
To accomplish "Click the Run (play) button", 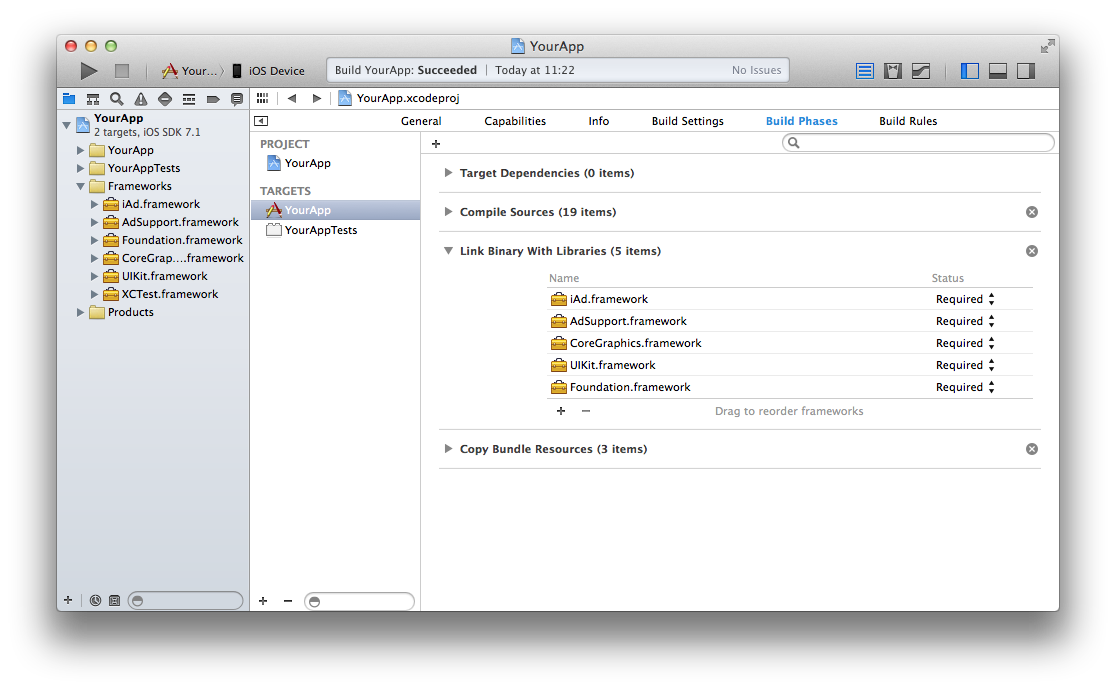I will [x=89, y=71].
